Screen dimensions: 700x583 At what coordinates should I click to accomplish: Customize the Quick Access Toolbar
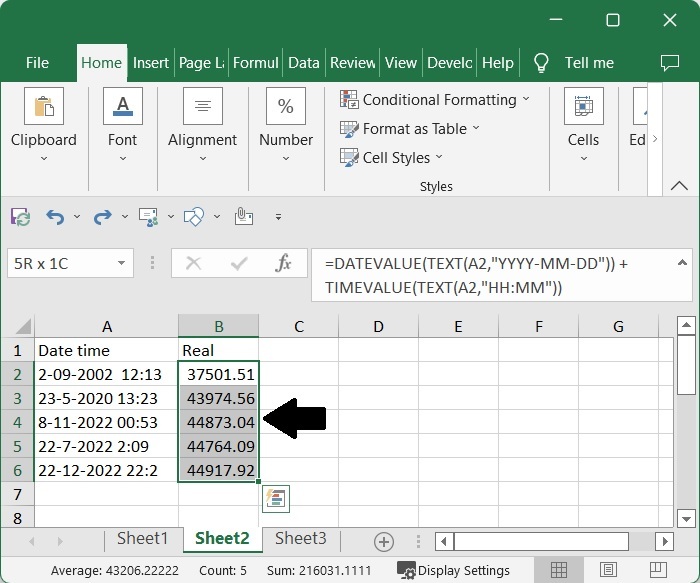[278, 217]
